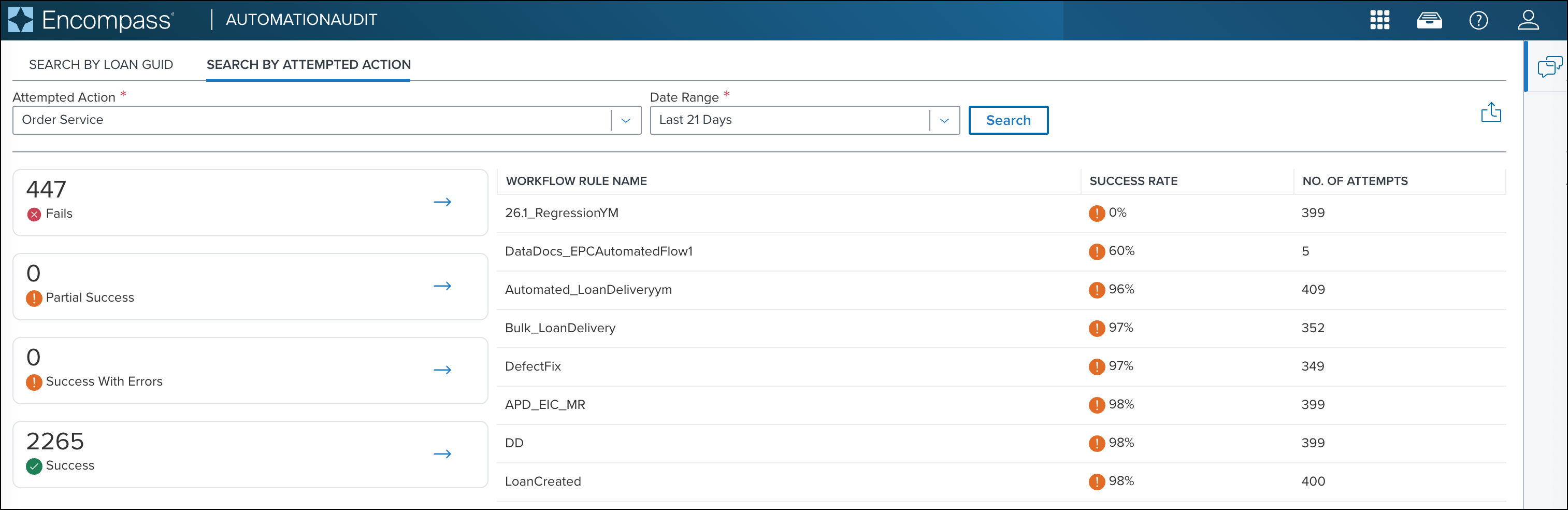
Task: View Success With Errors arrow
Action: pyautogui.click(x=442, y=371)
